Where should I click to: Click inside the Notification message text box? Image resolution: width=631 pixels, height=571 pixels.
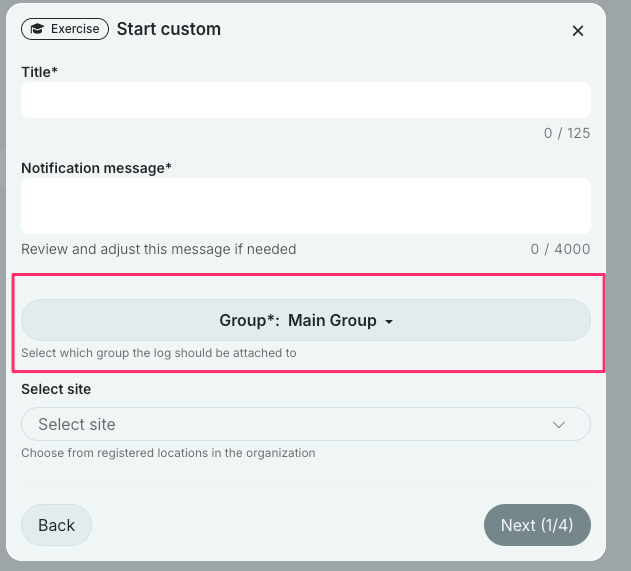click(x=305, y=206)
